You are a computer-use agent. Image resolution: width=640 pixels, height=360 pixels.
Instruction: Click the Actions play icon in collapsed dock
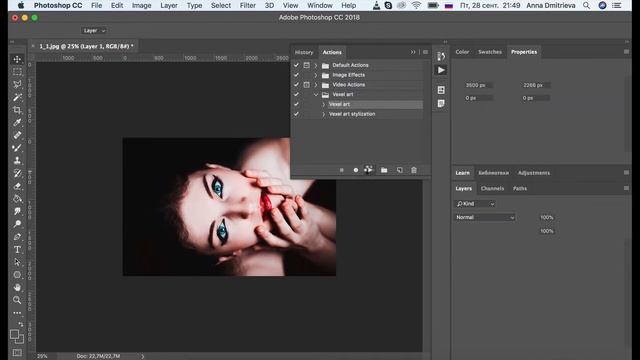(x=441, y=70)
